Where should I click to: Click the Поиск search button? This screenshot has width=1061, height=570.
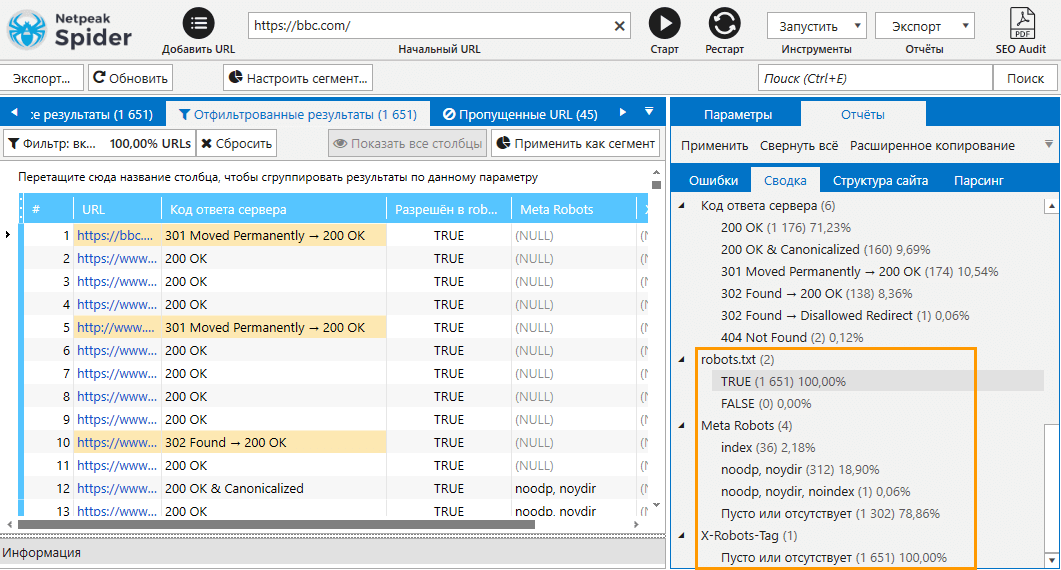pyautogui.click(x=1025, y=78)
